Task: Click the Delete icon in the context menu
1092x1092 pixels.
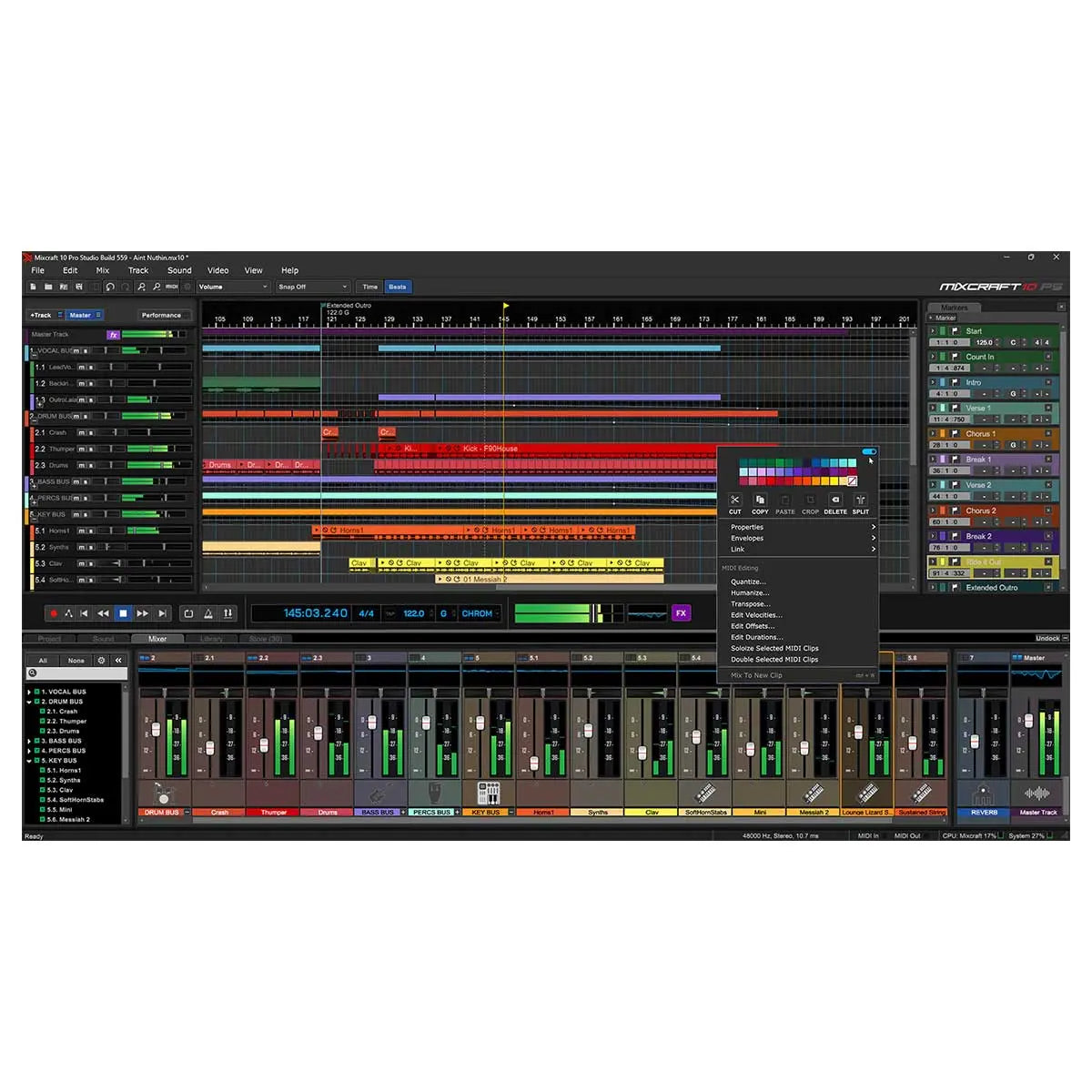Action: tap(835, 501)
